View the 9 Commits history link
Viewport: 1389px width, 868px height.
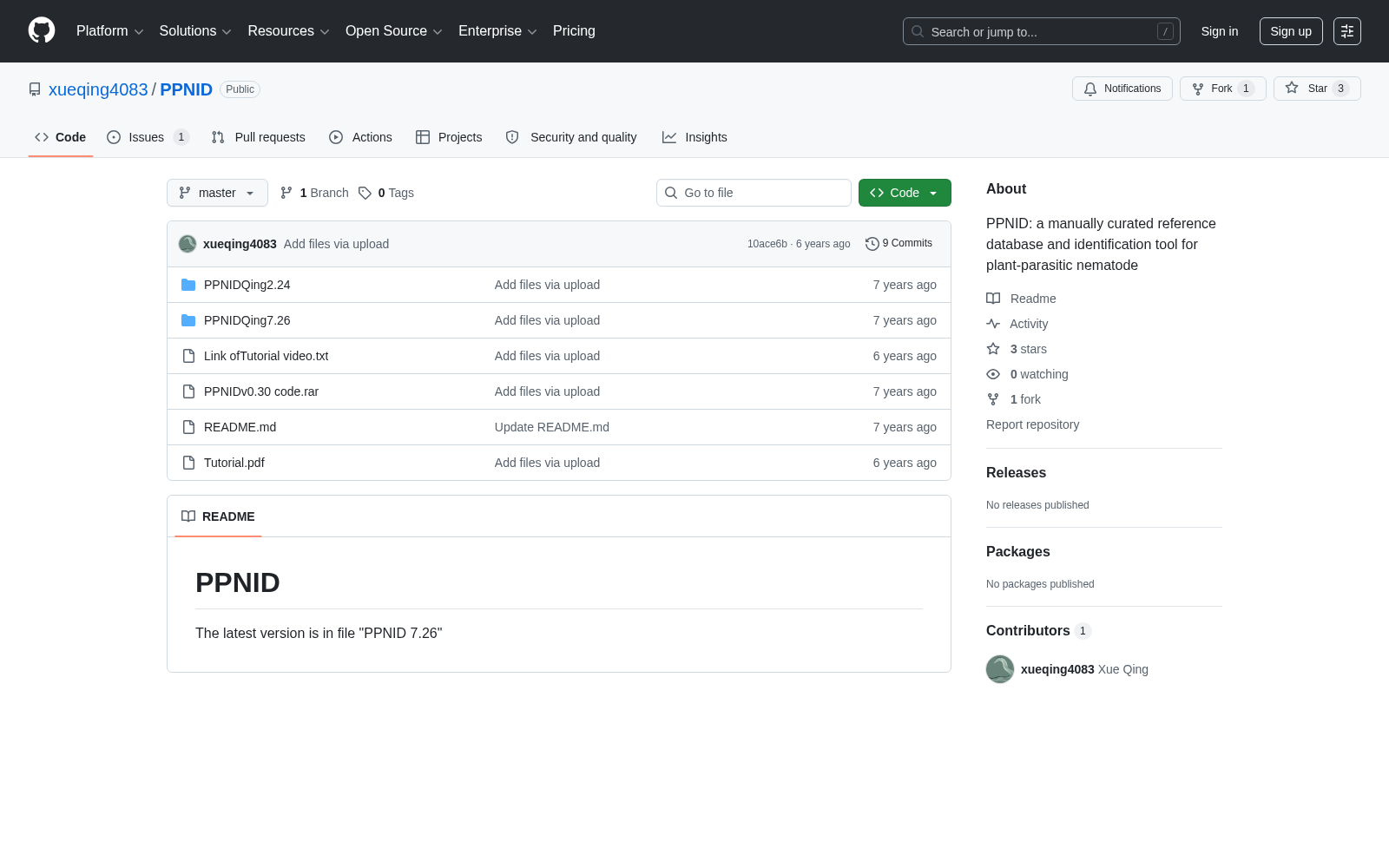pos(899,244)
